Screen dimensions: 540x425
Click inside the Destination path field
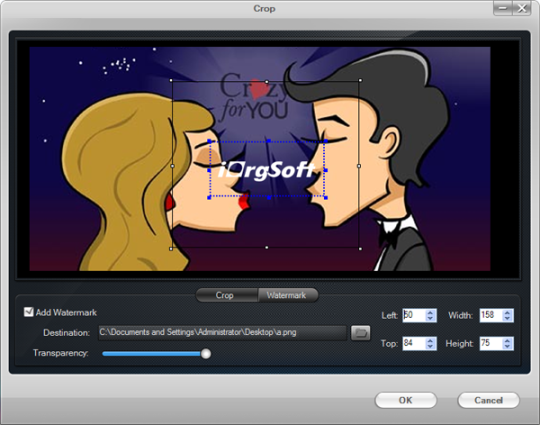pos(222,333)
